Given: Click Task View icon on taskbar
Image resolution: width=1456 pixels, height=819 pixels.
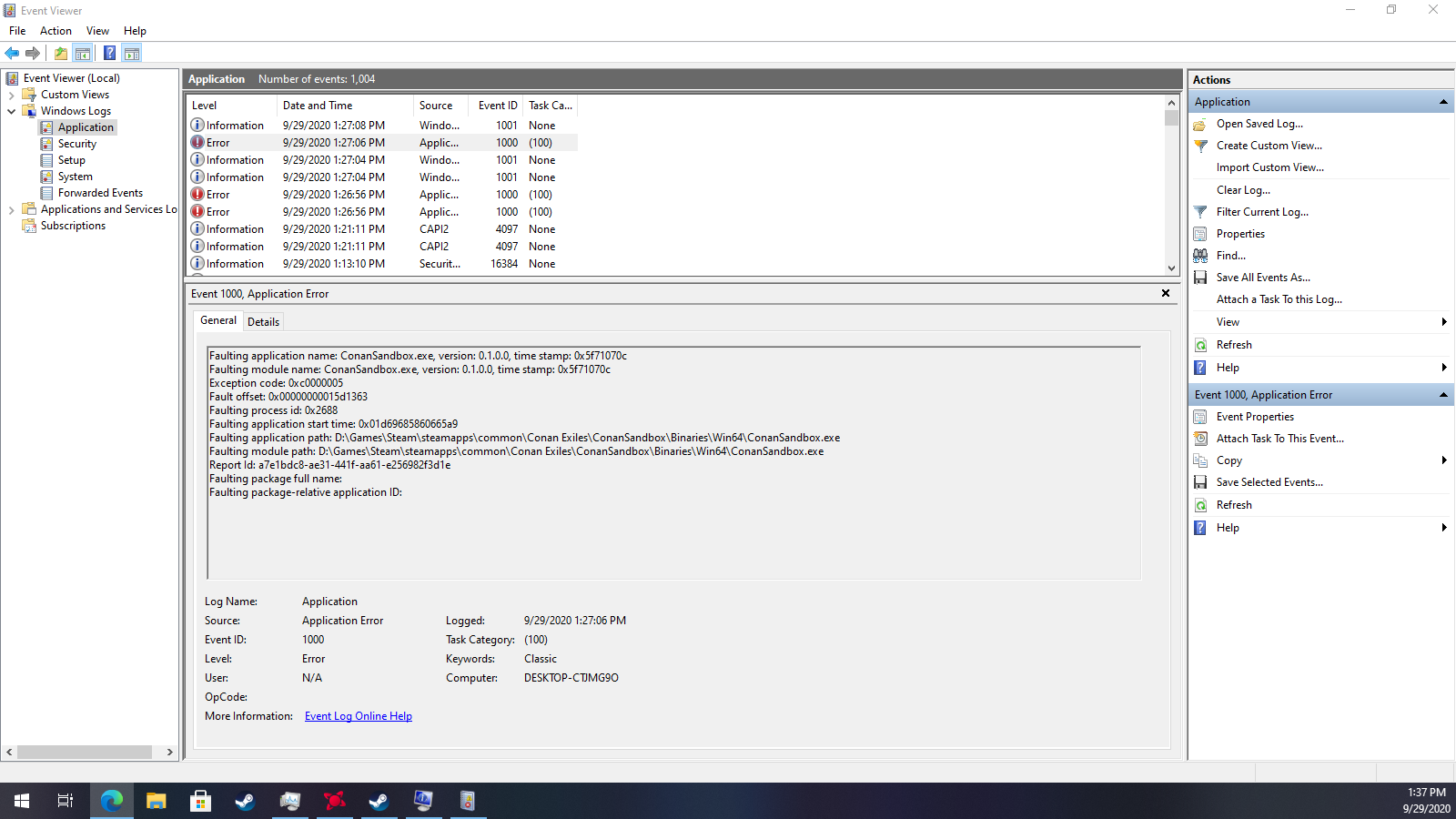Looking at the screenshot, I should (x=66, y=801).
